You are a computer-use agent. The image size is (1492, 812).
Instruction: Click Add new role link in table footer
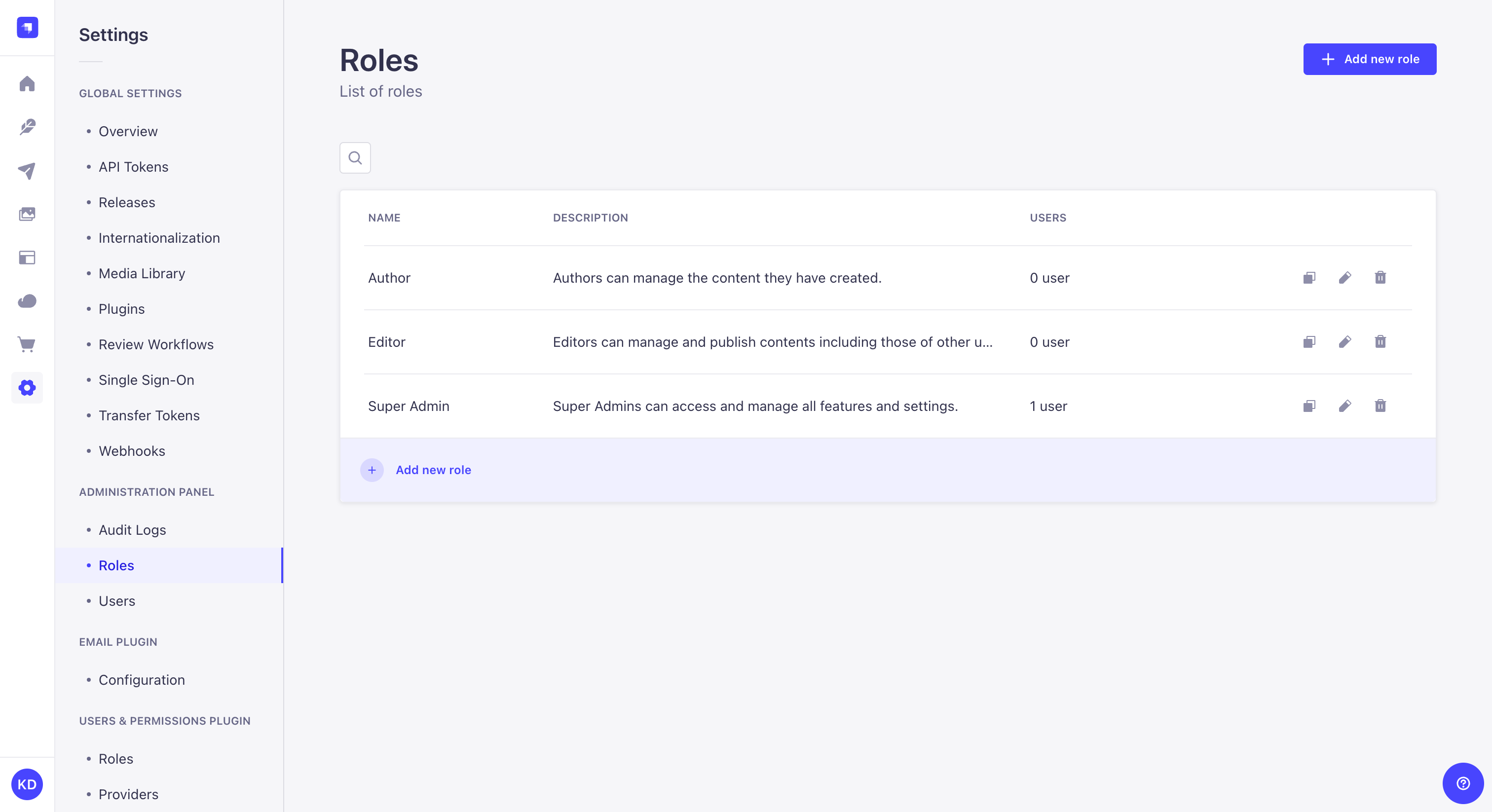click(432, 469)
